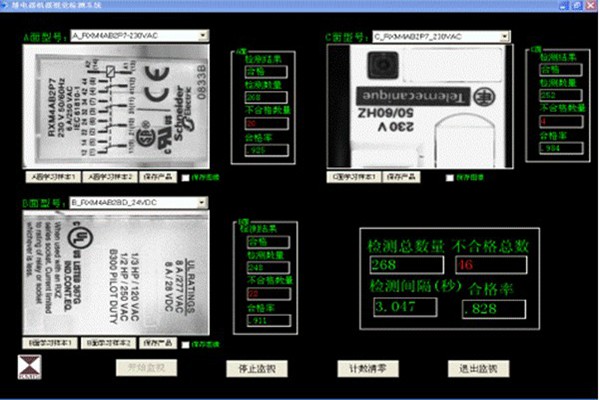Enable the C-side 保存图像 checkbox
The image size is (600, 400).
point(450,178)
